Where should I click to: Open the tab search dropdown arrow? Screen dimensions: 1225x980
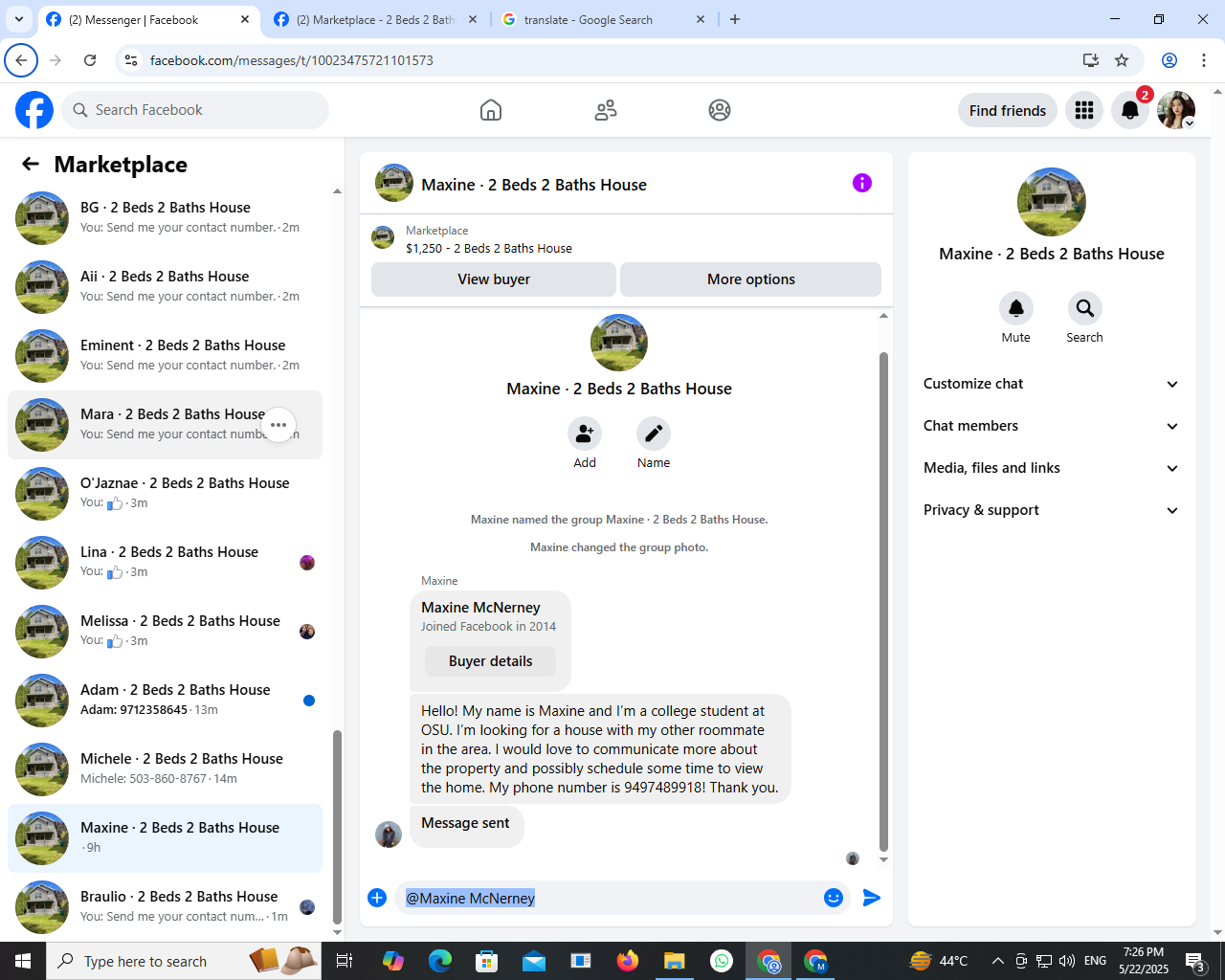click(x=19, y=19)
